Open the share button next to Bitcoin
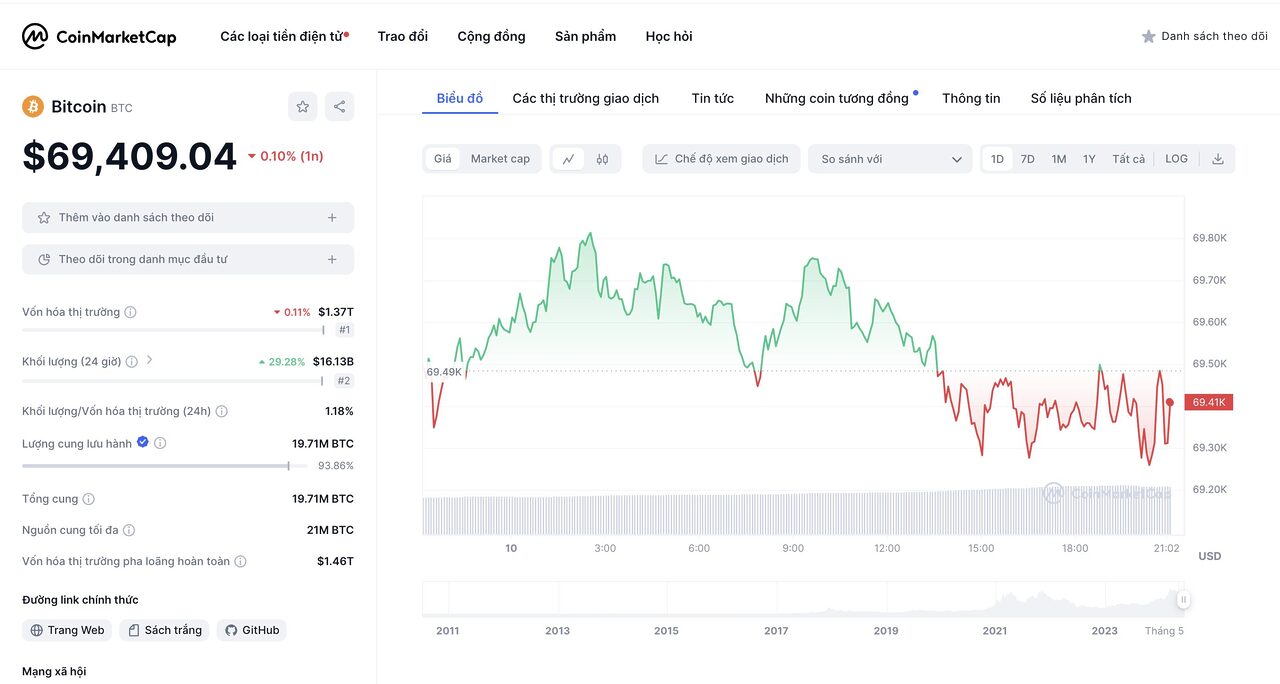 (339, 107)
